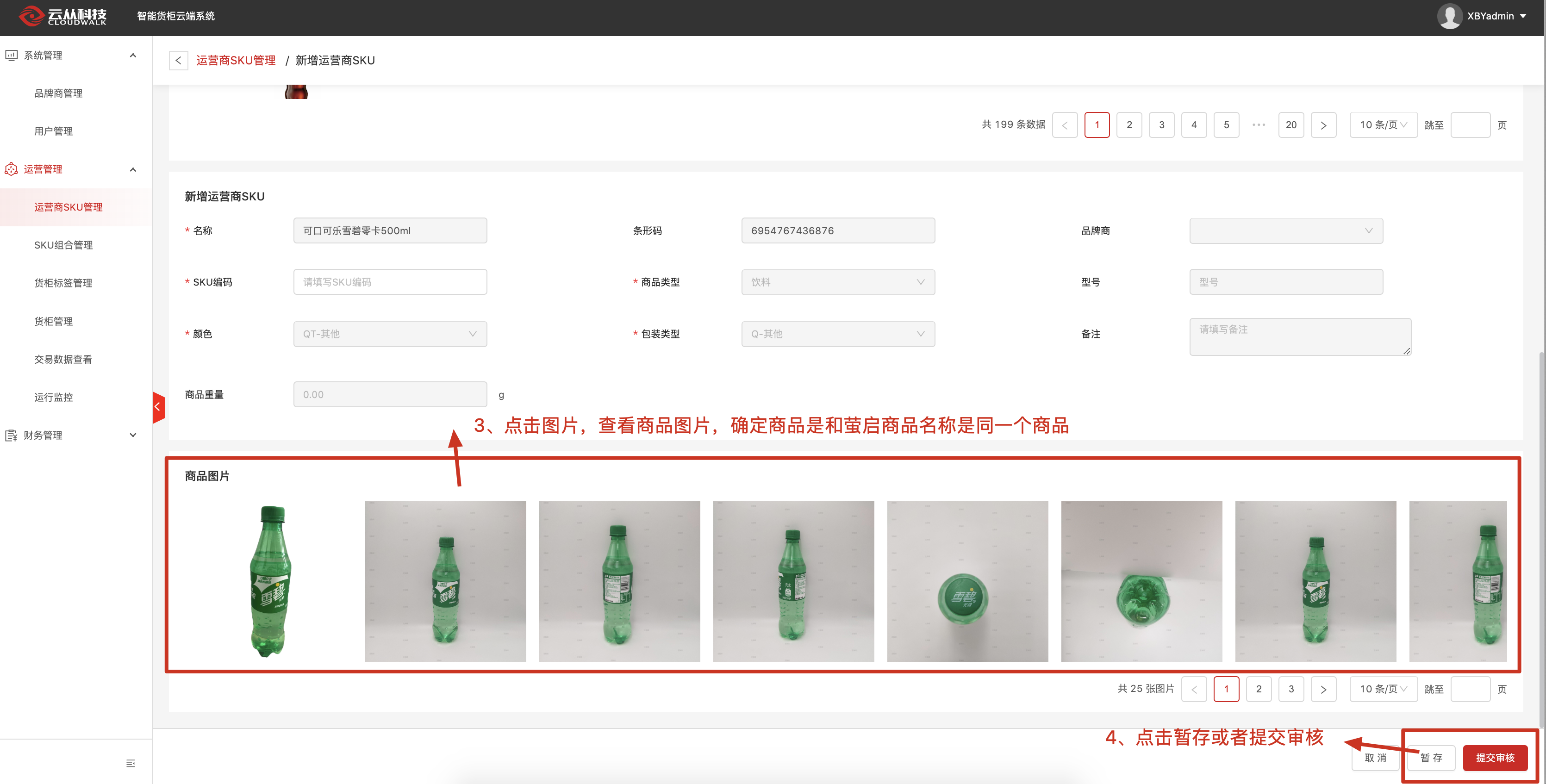Click the 运营管理 icon in the sidebar

click(x=11, y=169)
